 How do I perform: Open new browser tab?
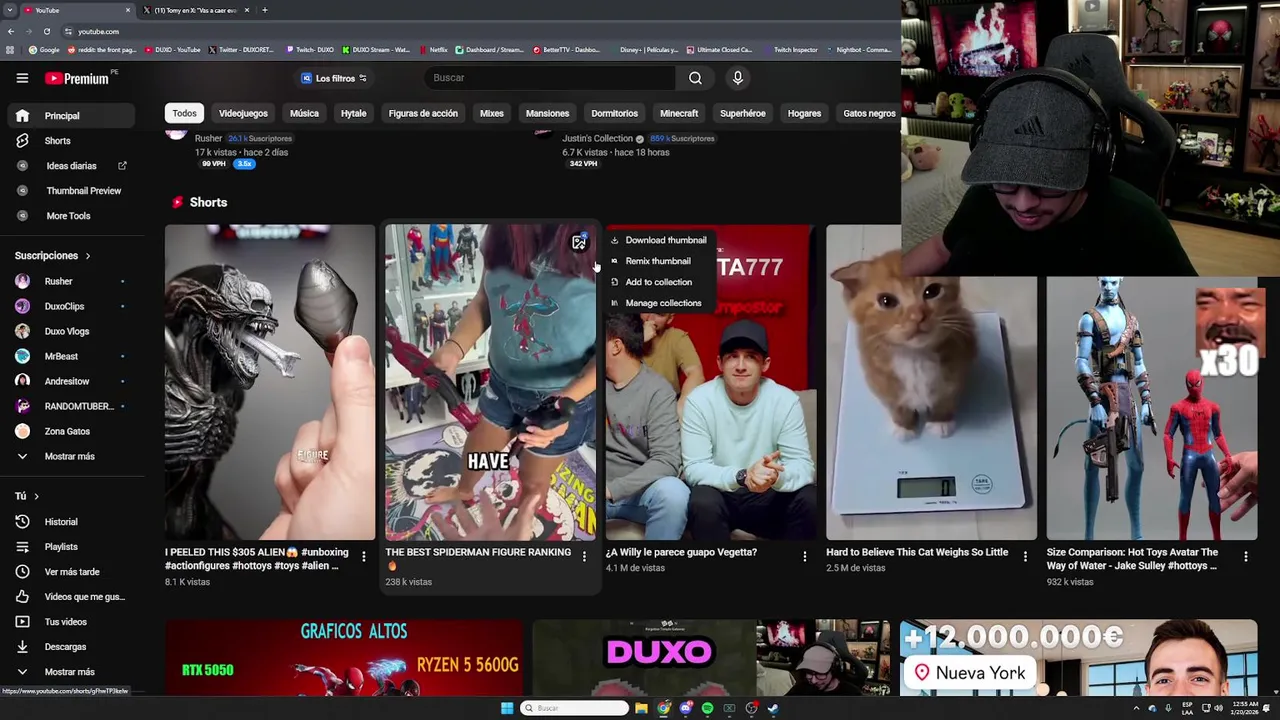265,10
